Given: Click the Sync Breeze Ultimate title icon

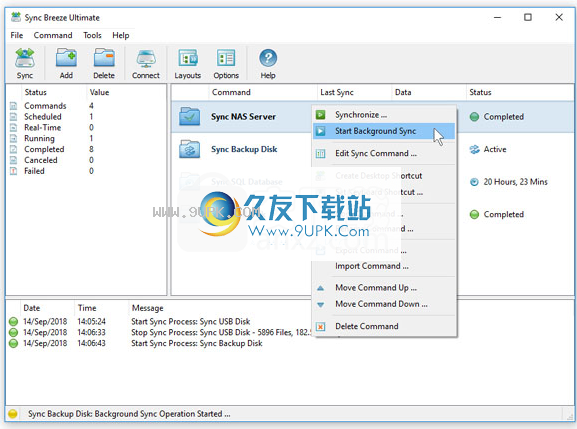Looking at the screenshot, I should click(x=16, y=17).
